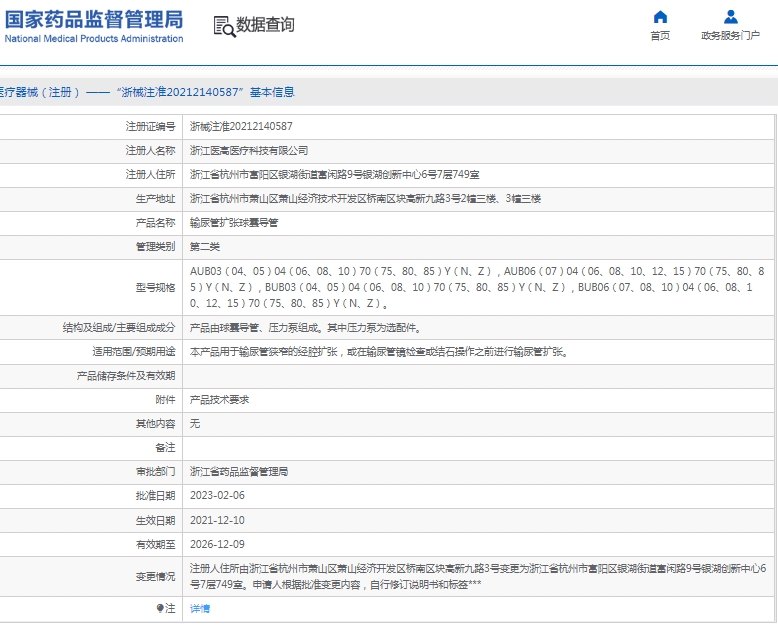Click the 审批部门 row label

[155, 472]
